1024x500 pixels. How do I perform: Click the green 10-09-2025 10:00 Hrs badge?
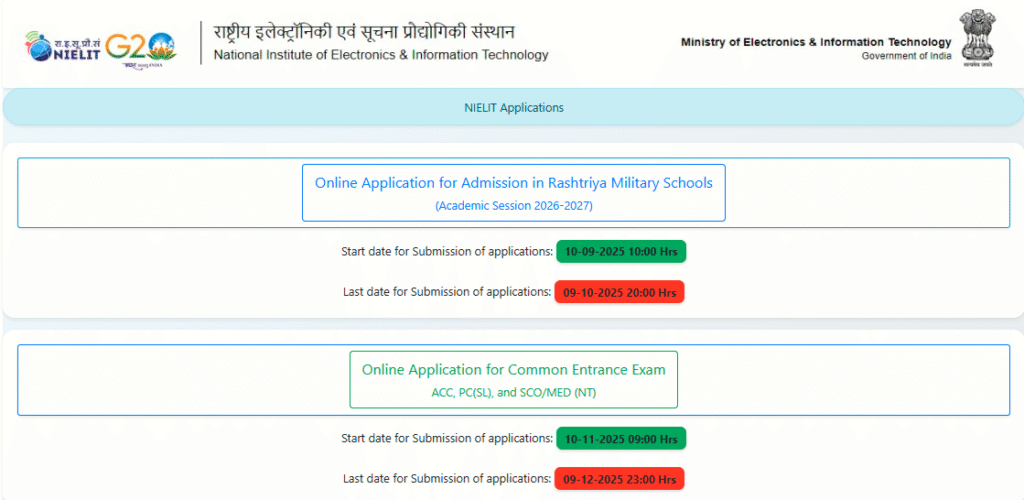(621, 252)
